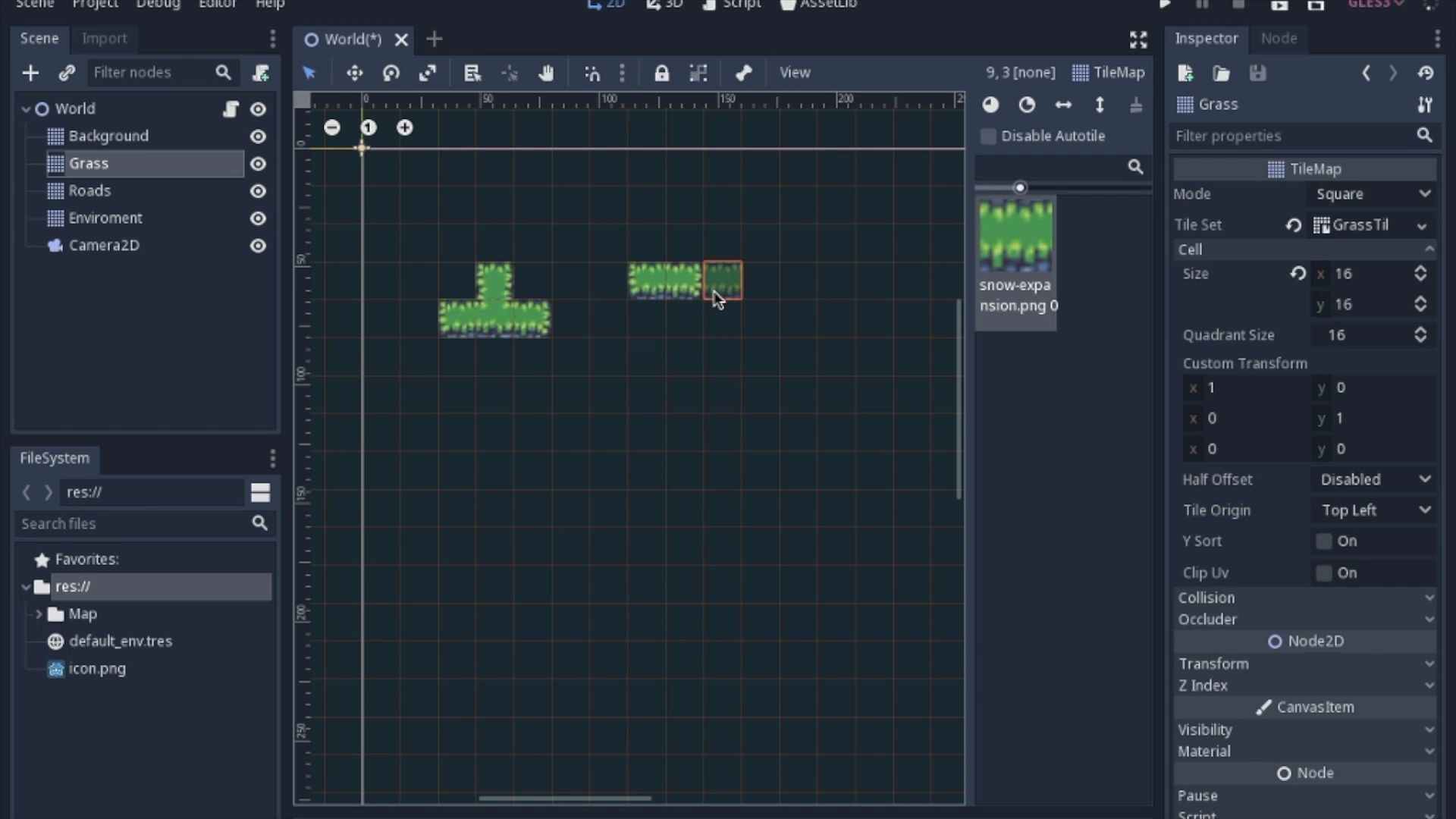1456x819 pixels.
Task: Create a new resource in the Inspector
Action: click(x=1185, y=73)
